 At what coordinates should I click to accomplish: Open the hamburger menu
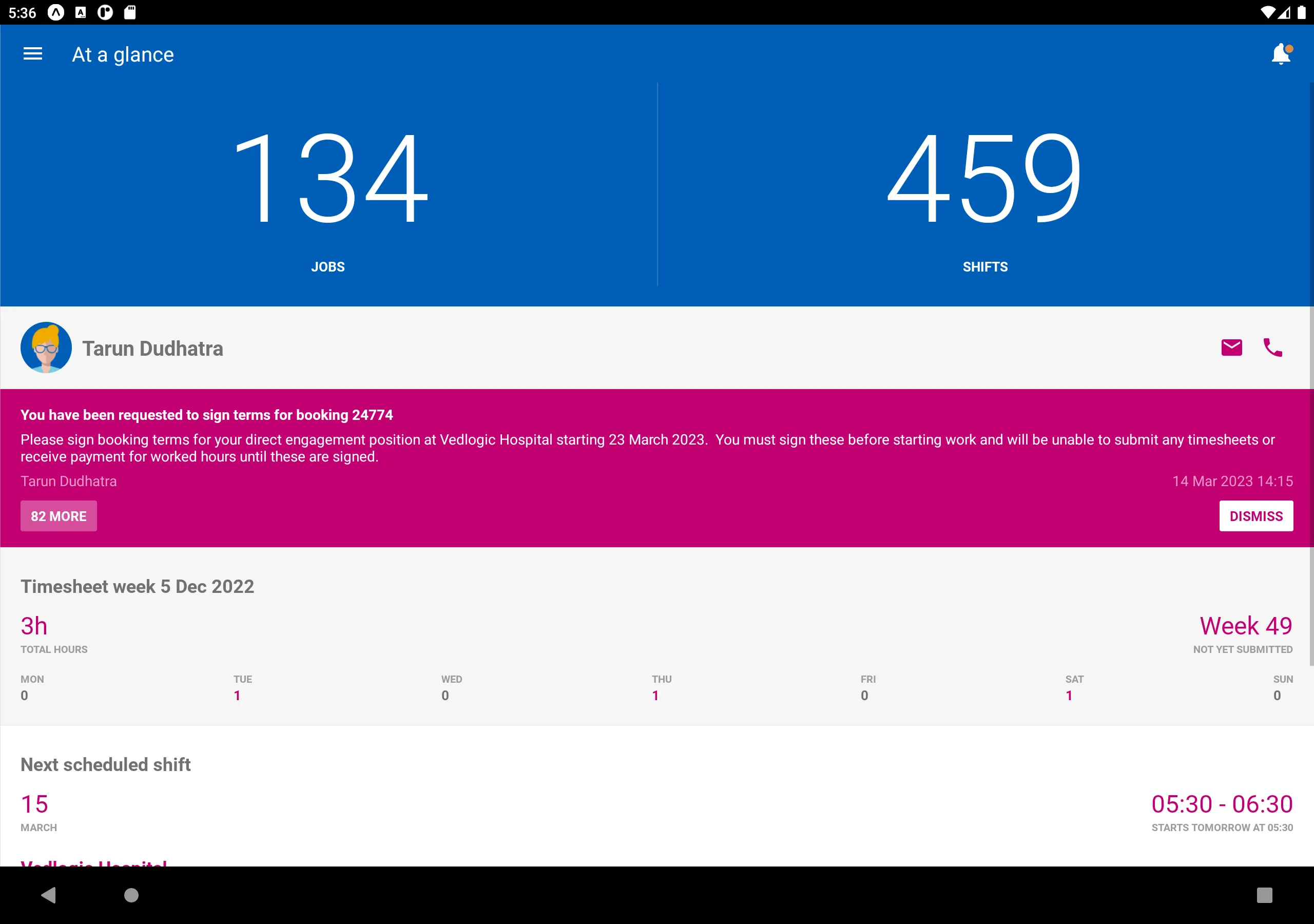click(33, 54)
